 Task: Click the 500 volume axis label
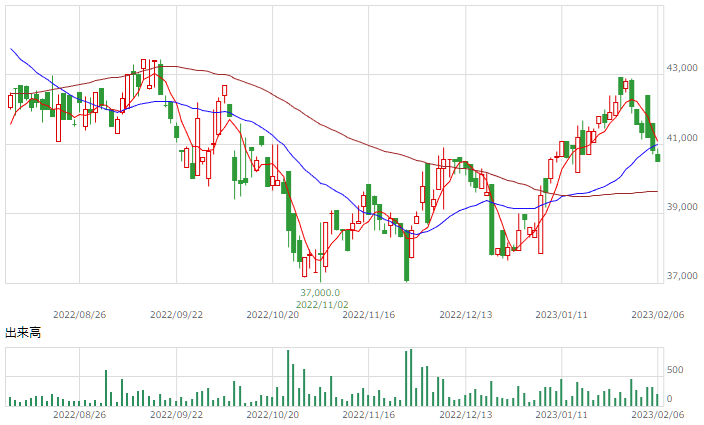click(x=675, y=370)
